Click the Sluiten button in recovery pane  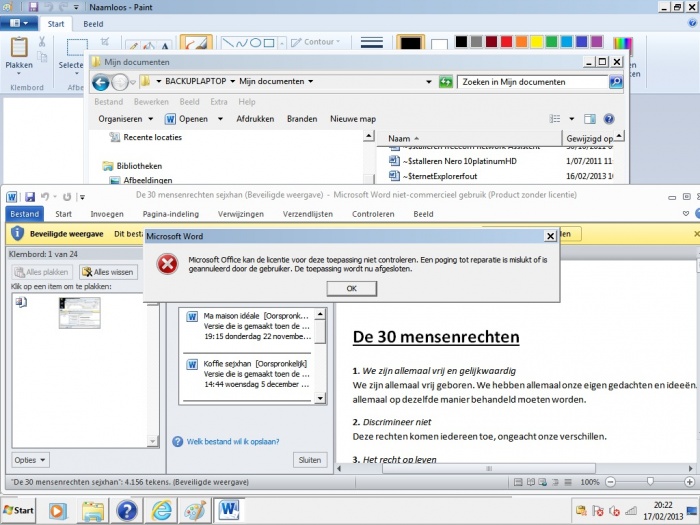tap(310, 460)
